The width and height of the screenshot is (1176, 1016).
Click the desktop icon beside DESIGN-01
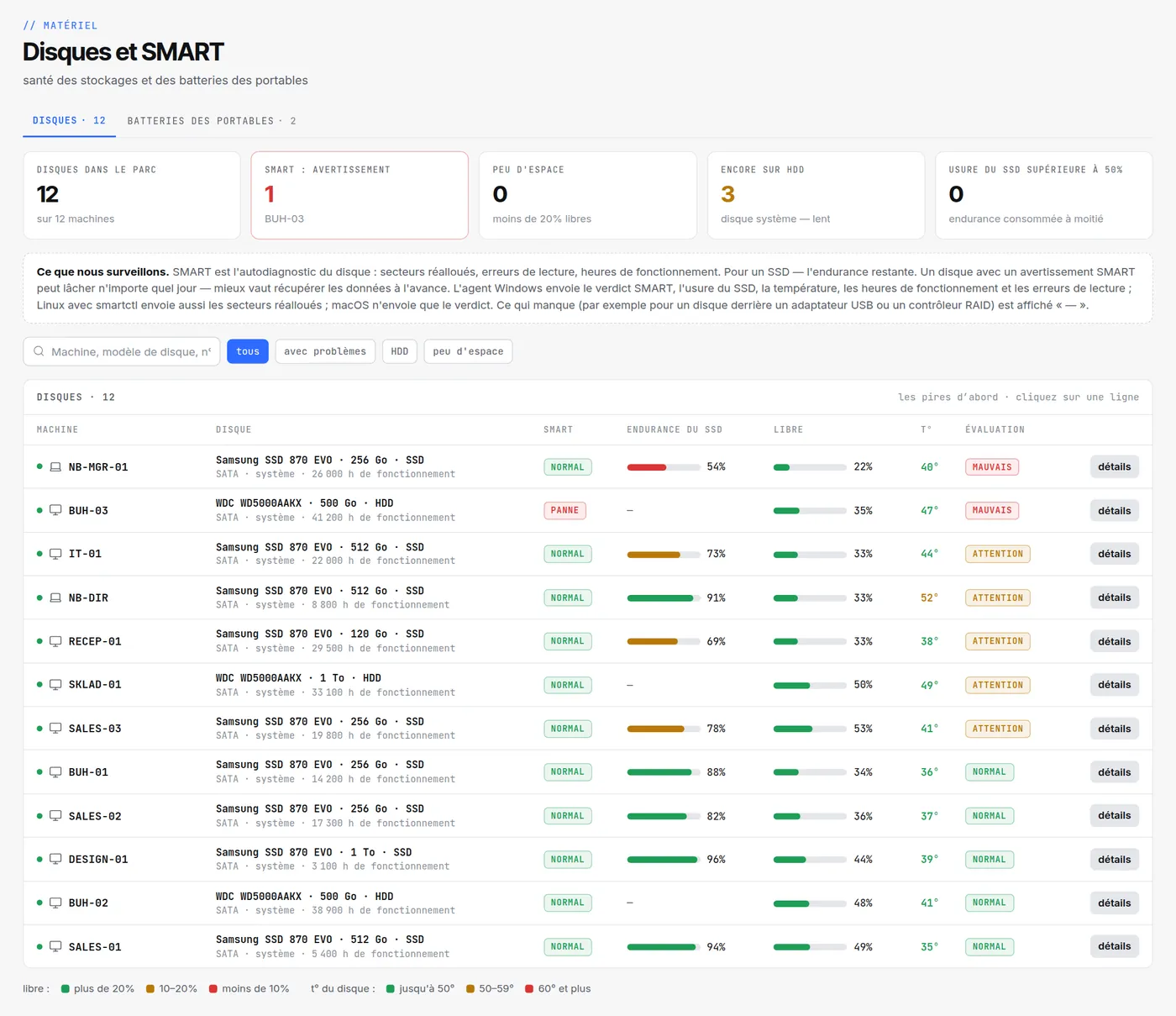(55, 859)
